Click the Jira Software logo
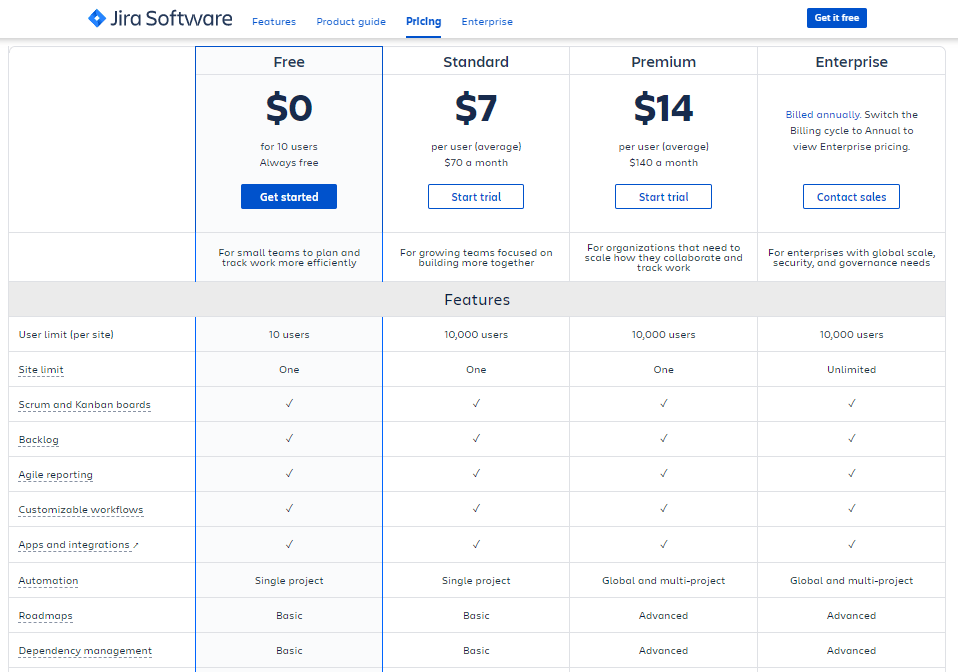 click(160, 19)
